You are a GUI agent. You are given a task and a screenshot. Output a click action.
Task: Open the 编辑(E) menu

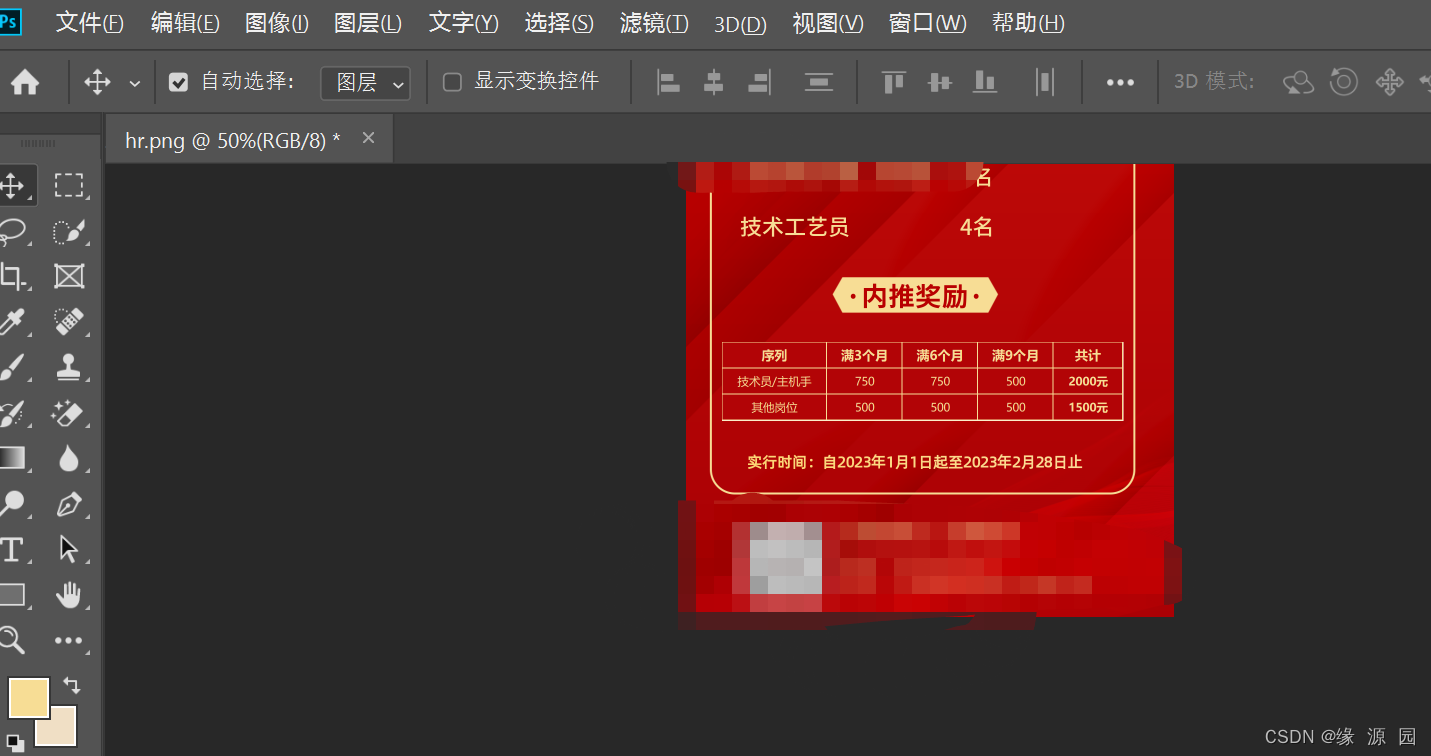(x=185, y=23)
